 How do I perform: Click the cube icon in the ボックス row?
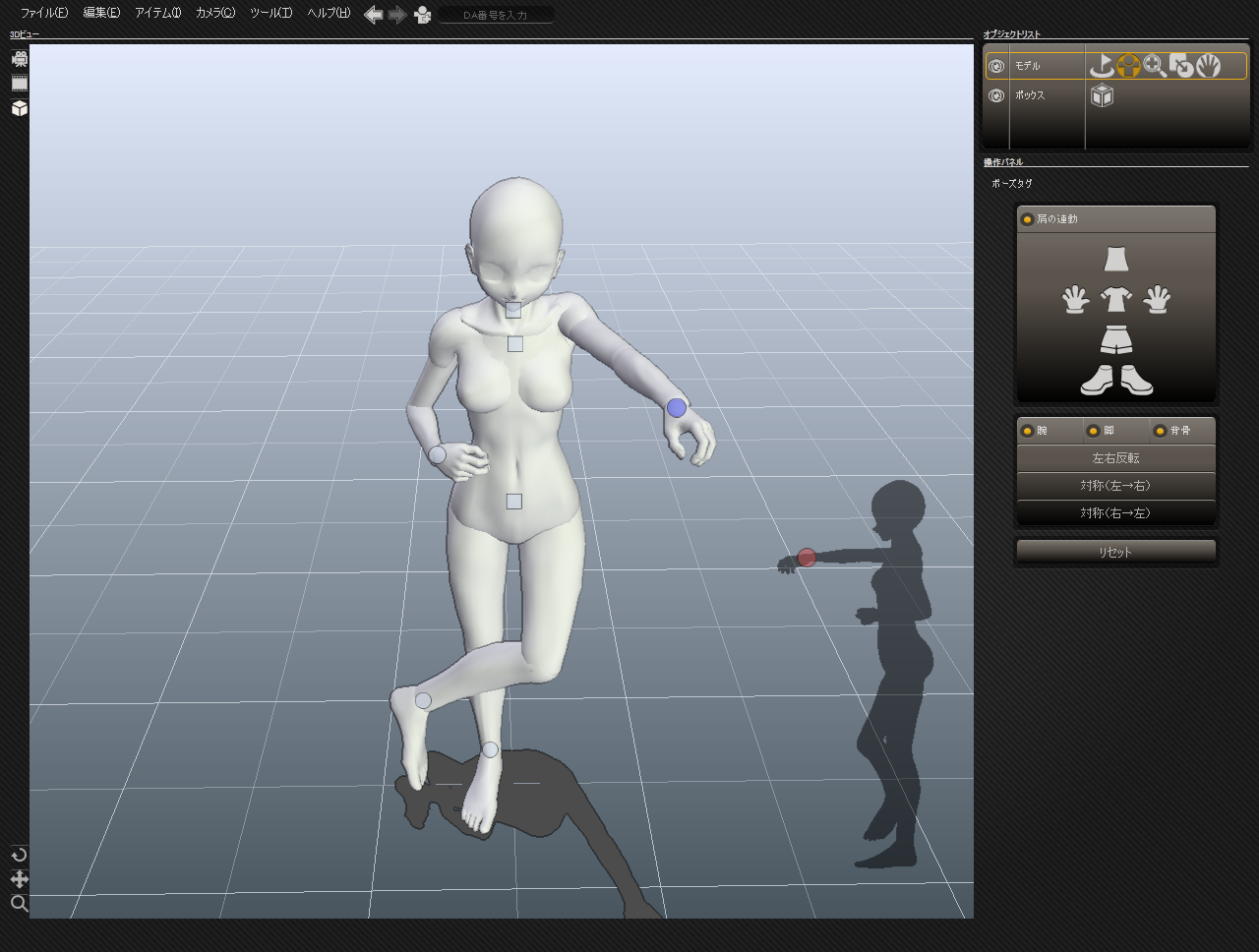1102,95
